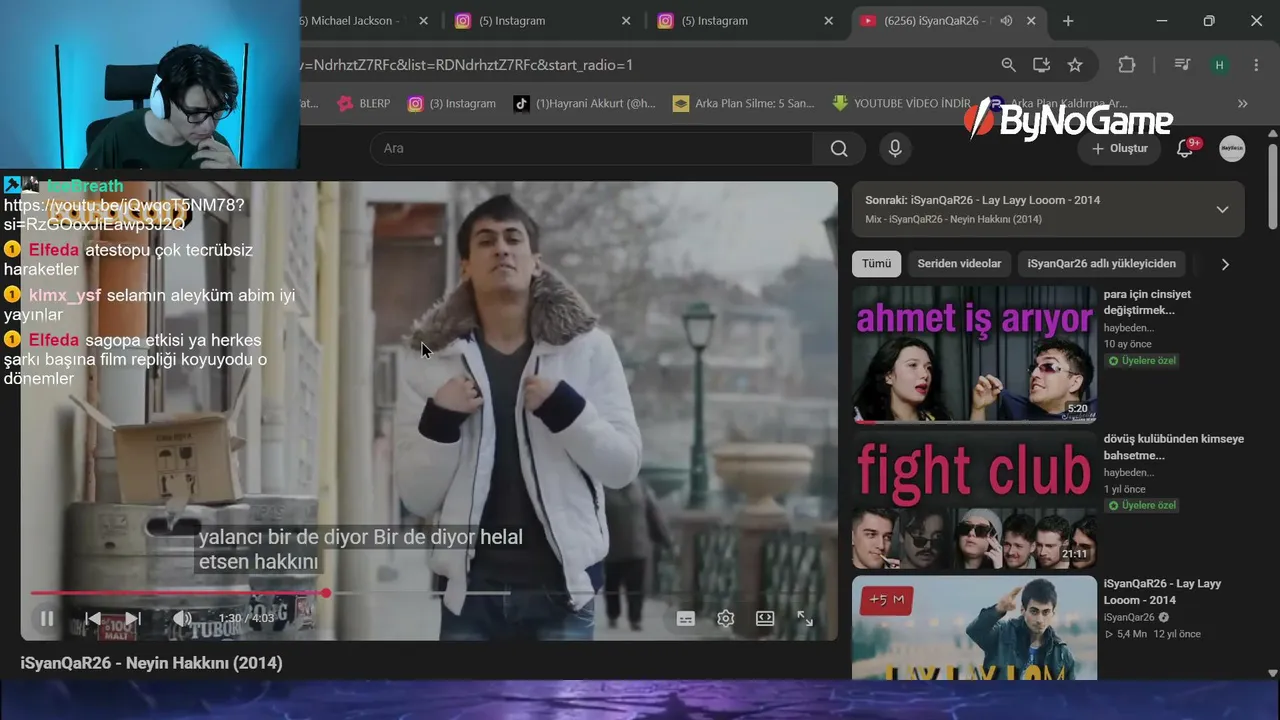Expand the Sonraki mix playlist panel
Viewport: 1280px width, 720px height.
1222,209
